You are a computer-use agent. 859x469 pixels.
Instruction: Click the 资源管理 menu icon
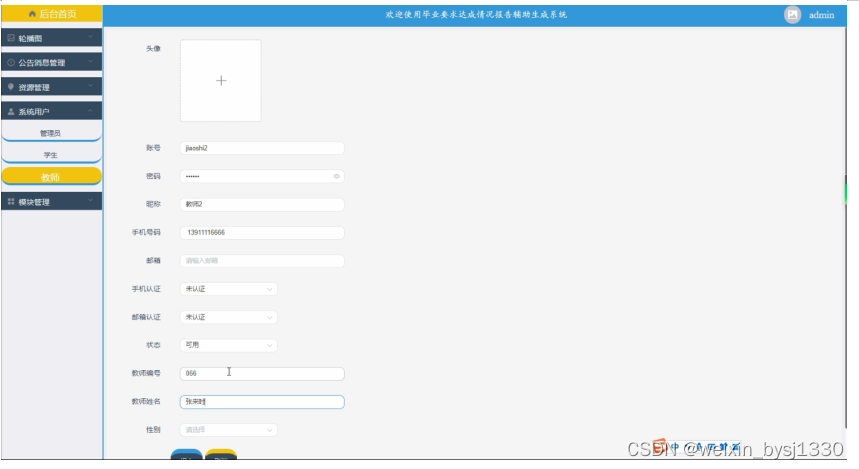coord(11,87)
